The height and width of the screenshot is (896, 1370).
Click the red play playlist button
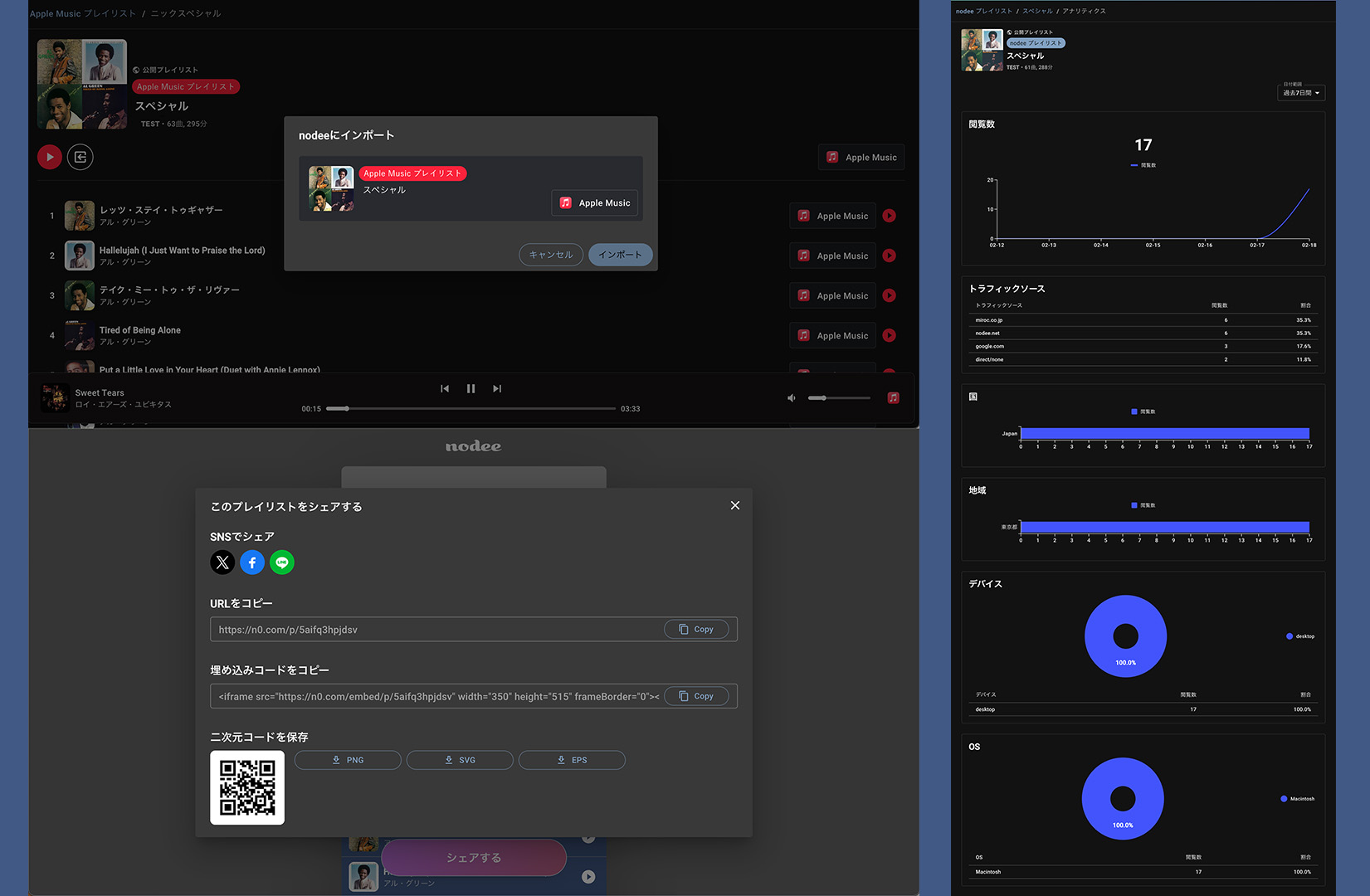point(50,157)
